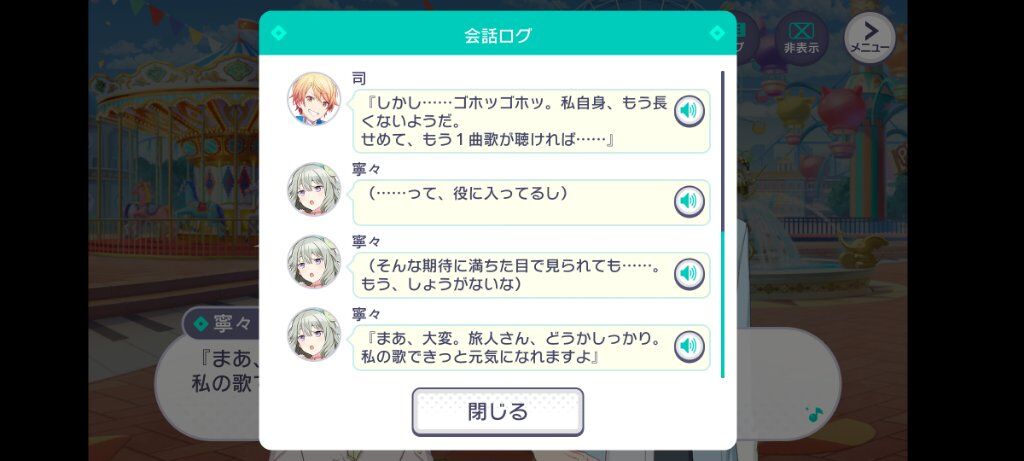This screenshot has width=1024, height=461.
Task: Click the 閉じる button
Action: click(x=498, y=412)
